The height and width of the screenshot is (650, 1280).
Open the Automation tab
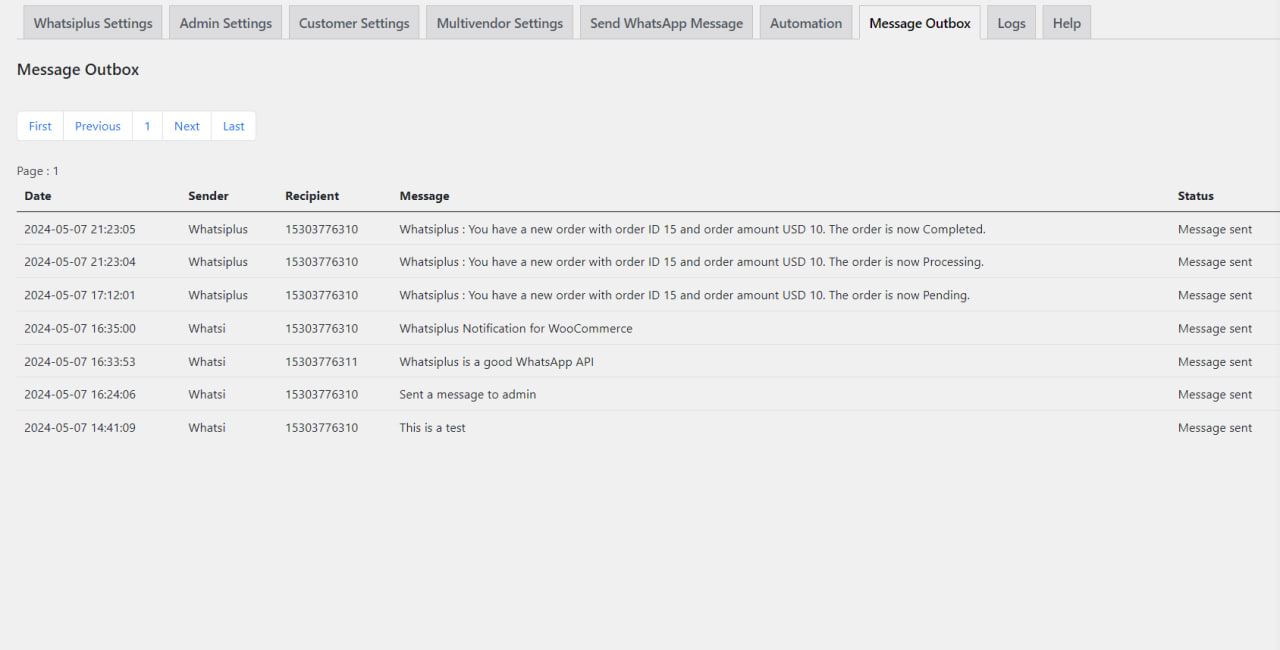806,22
